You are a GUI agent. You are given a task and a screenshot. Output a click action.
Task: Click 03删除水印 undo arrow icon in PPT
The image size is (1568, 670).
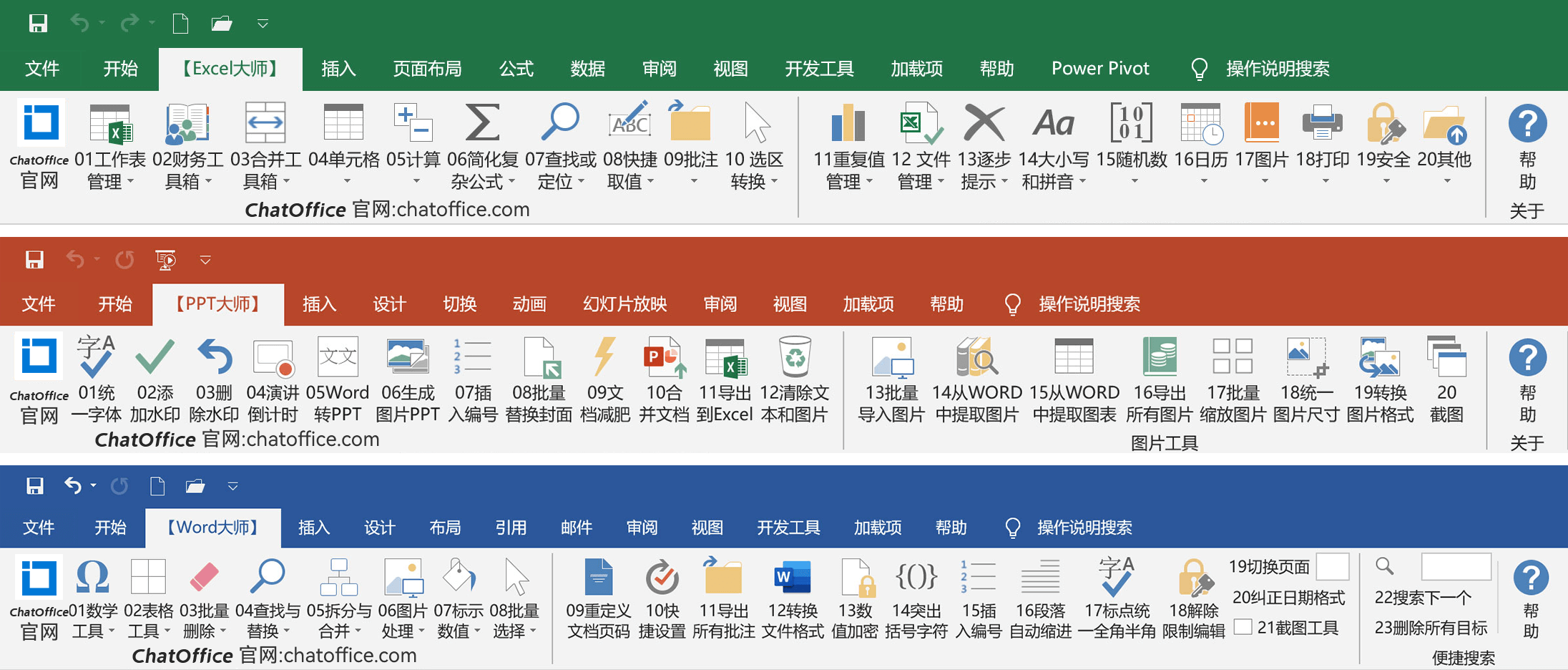coord(215,356)
